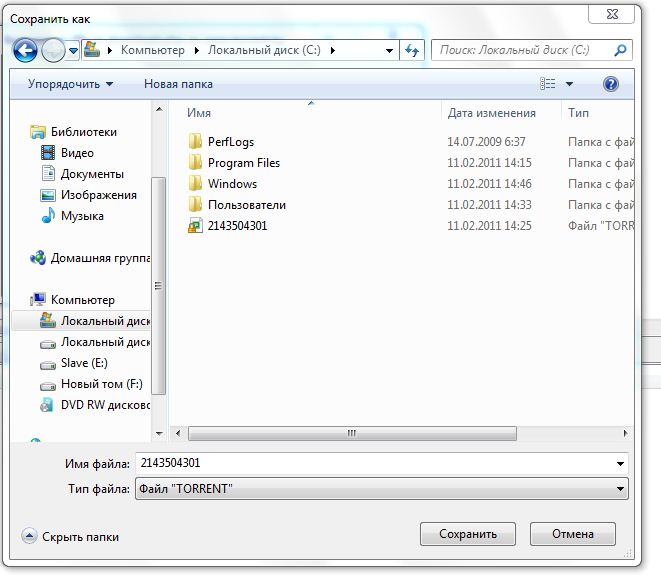Open the Документы library
661x577 pixels.
[92, 174]
